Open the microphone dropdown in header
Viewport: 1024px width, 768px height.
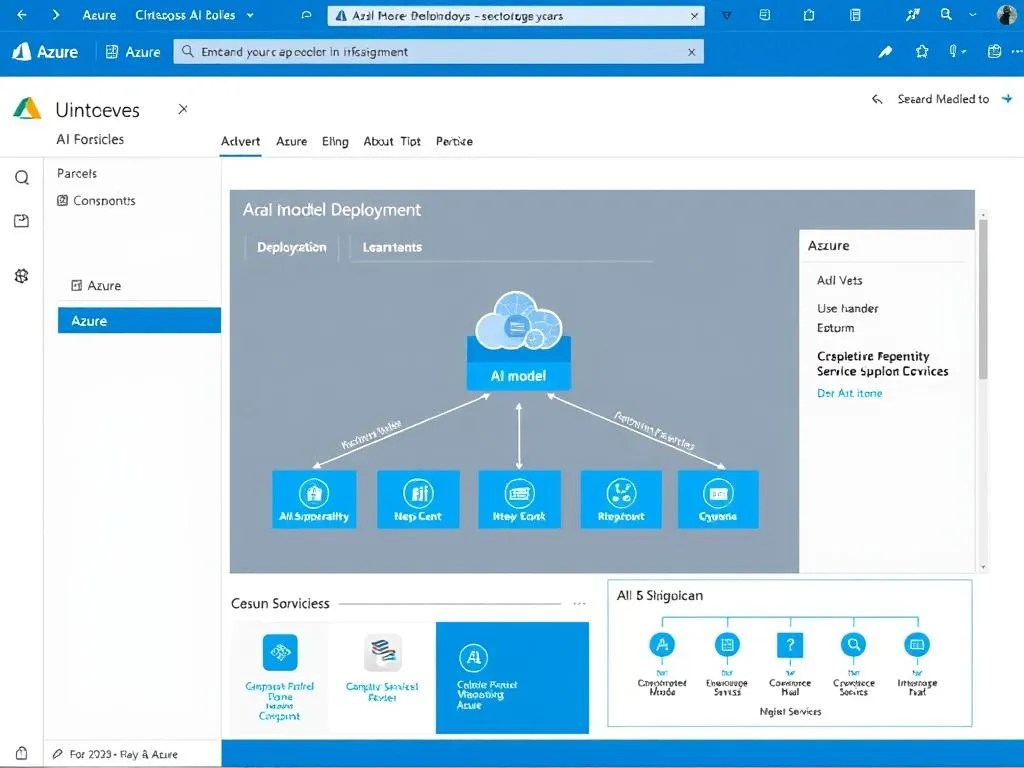957,52
